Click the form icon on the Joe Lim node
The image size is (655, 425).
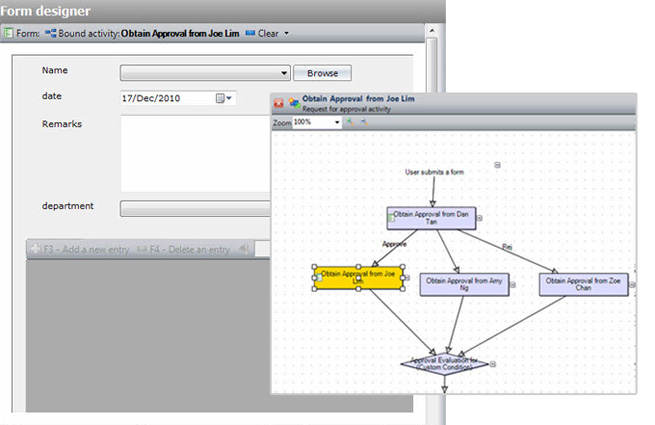319,277
